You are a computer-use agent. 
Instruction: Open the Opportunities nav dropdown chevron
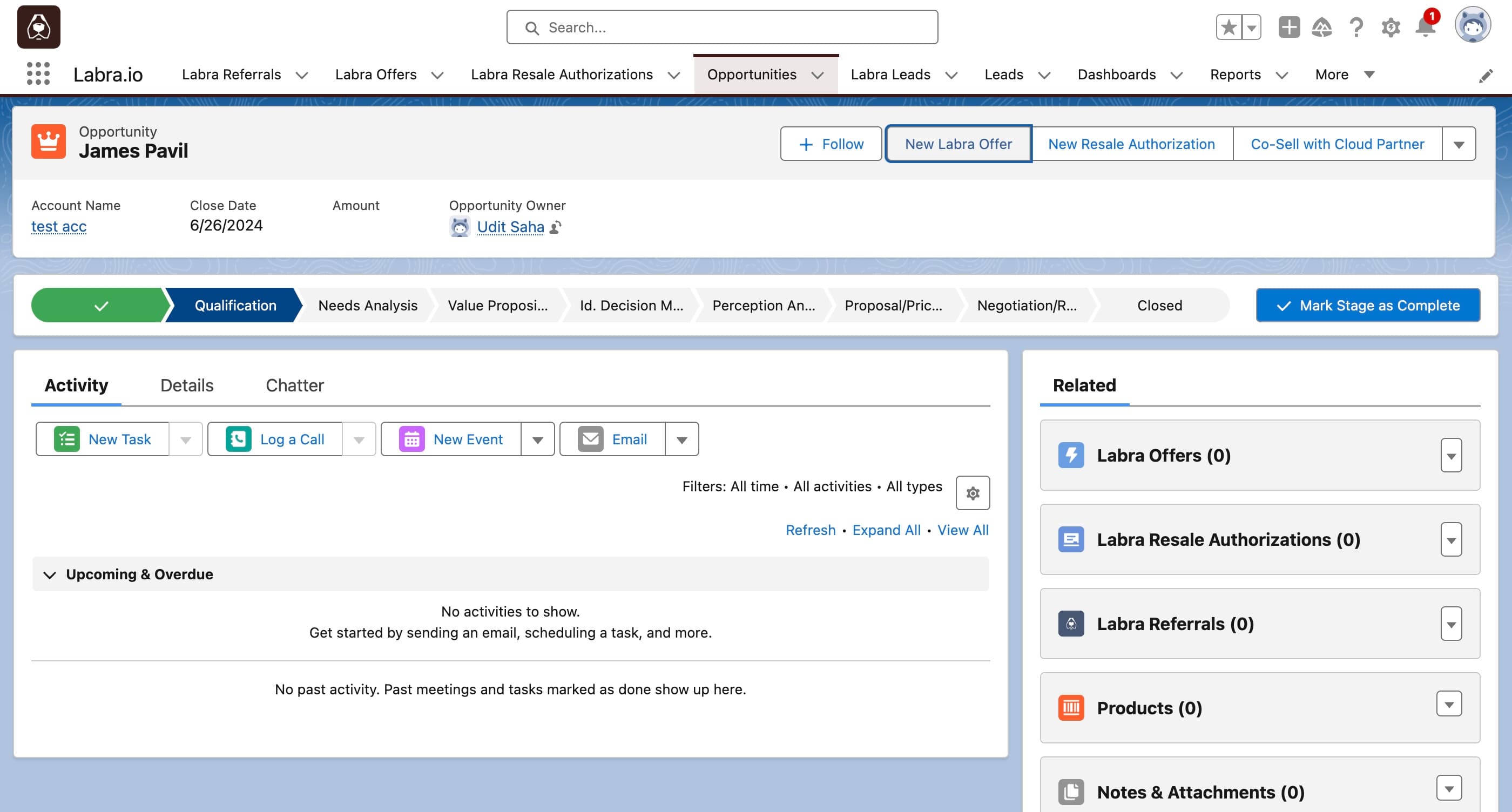tap(818, 75)
